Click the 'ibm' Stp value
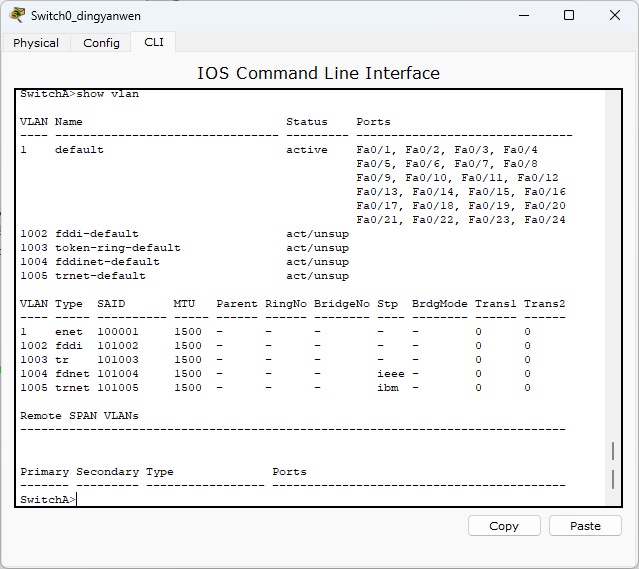 click(x=388, y=388)
